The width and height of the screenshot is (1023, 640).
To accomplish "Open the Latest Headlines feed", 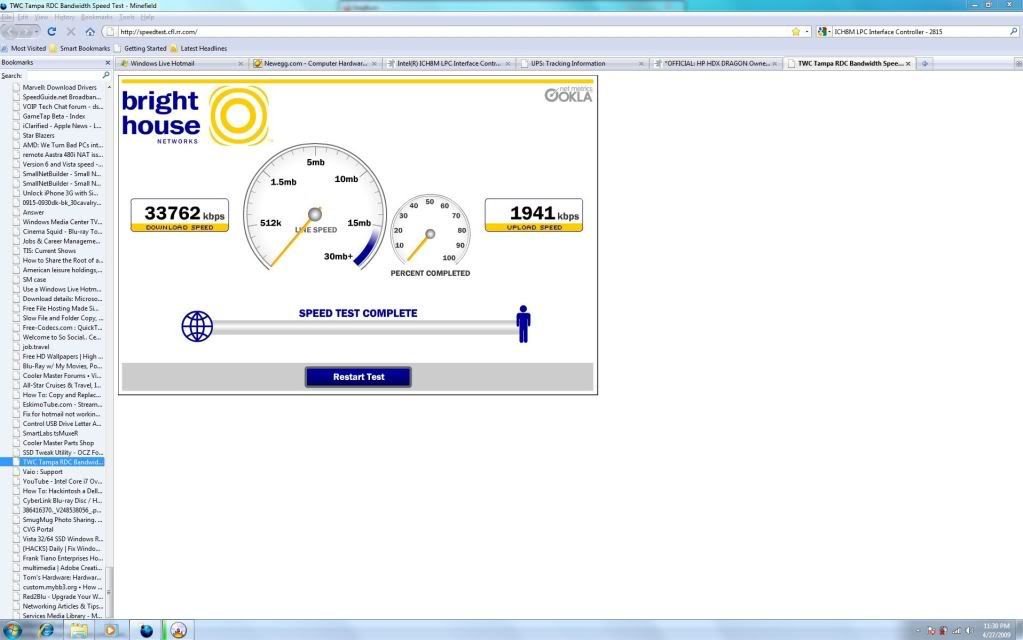I will coord(199,48).
